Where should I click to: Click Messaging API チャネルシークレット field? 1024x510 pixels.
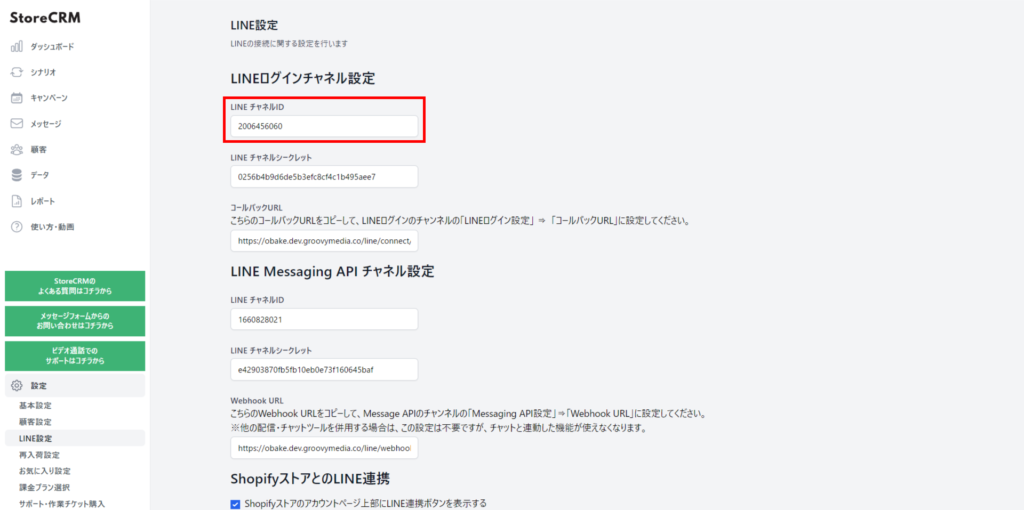324,370
